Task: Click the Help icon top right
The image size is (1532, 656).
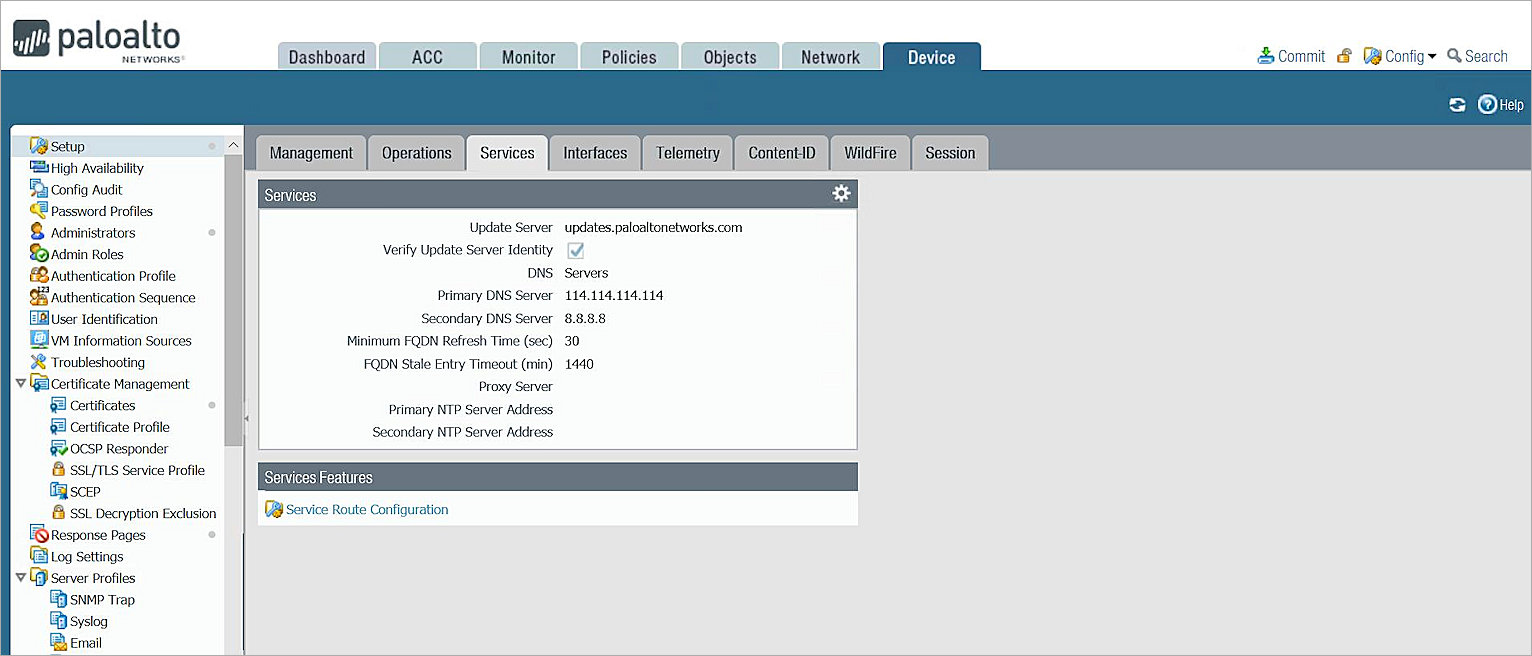Action: click(x=1500, y=104)
